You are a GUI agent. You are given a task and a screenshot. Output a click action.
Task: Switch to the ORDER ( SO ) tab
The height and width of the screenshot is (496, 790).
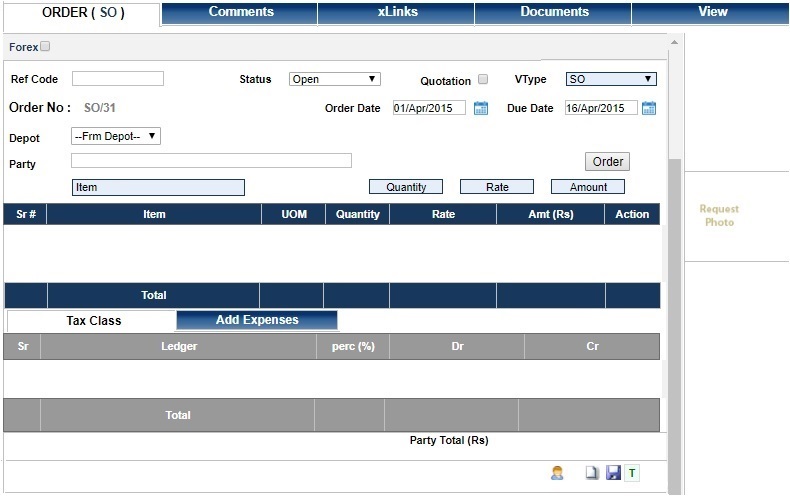[83, 13]
